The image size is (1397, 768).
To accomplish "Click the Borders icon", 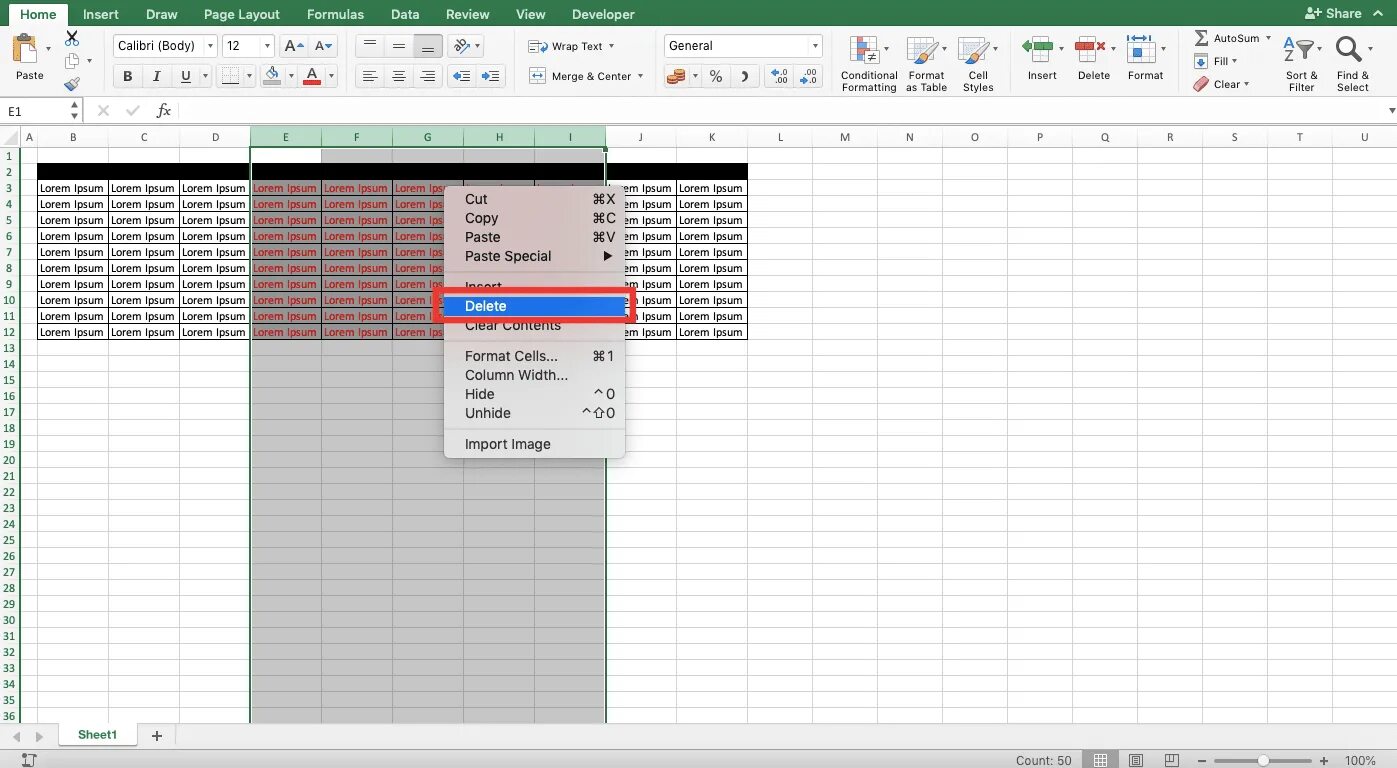I will [229, 76].
